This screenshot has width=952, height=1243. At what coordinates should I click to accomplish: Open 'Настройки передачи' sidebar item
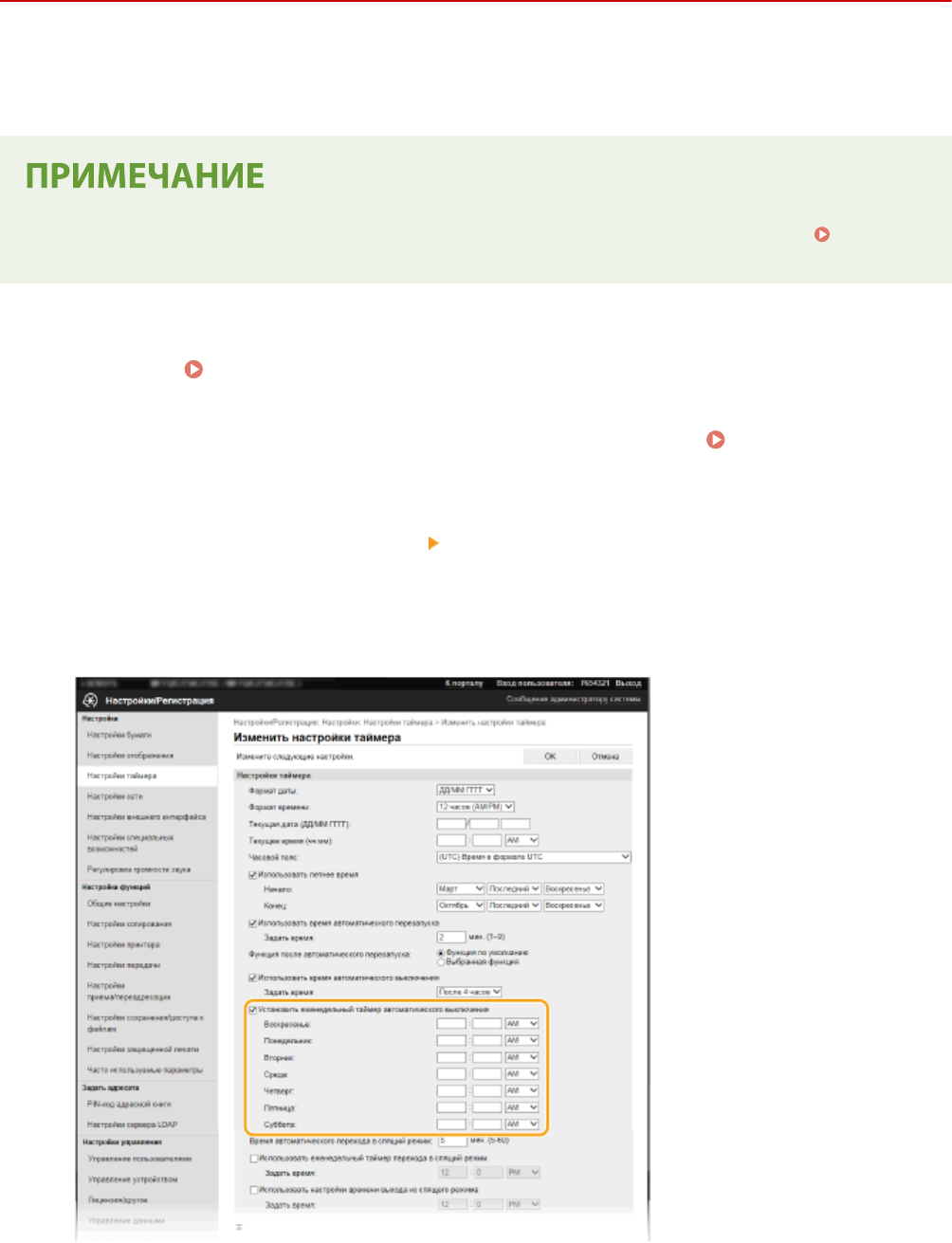pyautogui.click(x=124, y=965)
